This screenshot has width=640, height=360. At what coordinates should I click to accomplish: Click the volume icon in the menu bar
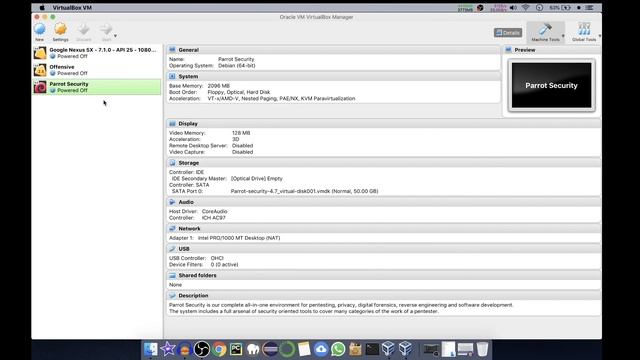[x=513, y=7]
